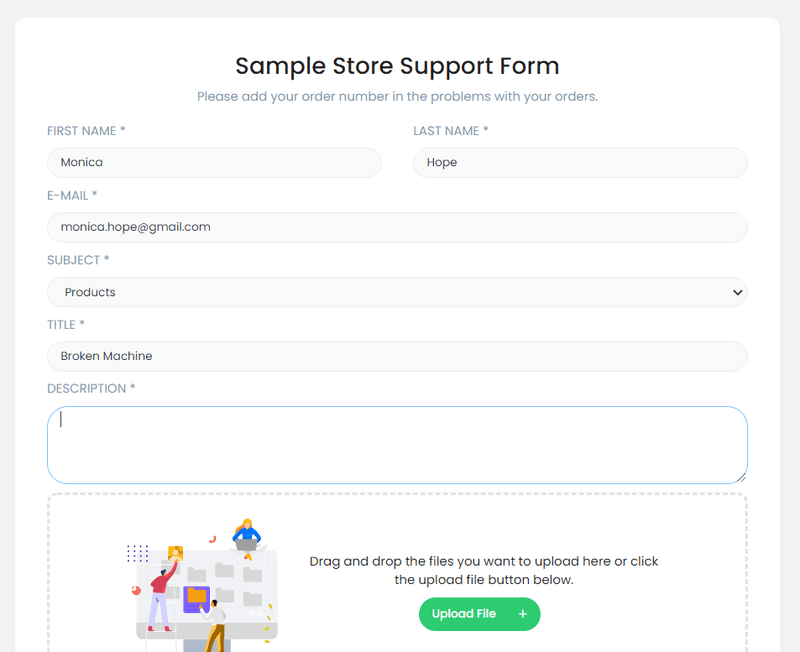Click the drag and drop instruction text
This screenshot has height=652, width=800.
click(x=484, y=570)
